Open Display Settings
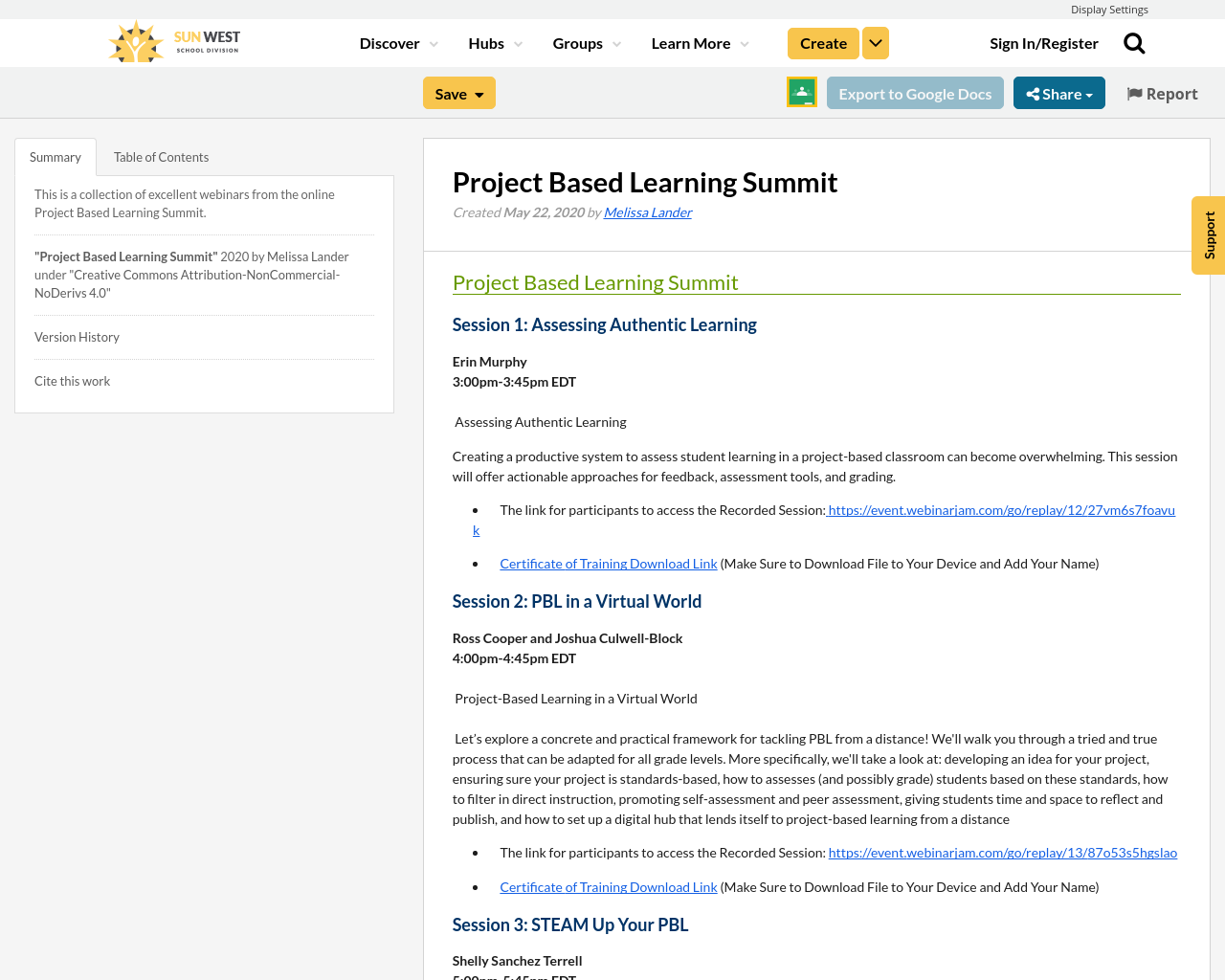Image resolution: width=1225 pixels, height=980 pixels. click(x=1109, y=8)
